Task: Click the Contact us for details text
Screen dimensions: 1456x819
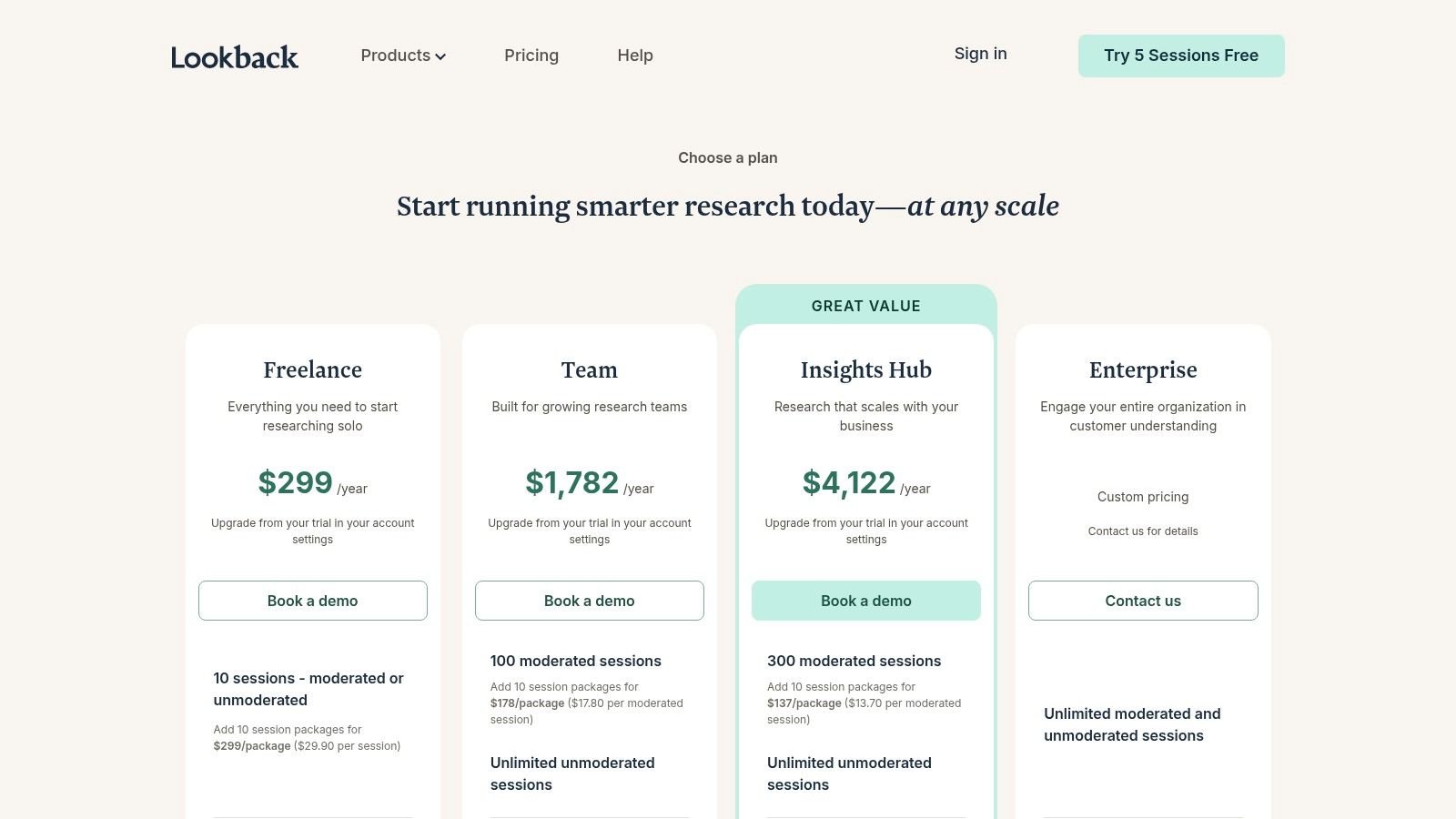Action: tap(1142, 531)
